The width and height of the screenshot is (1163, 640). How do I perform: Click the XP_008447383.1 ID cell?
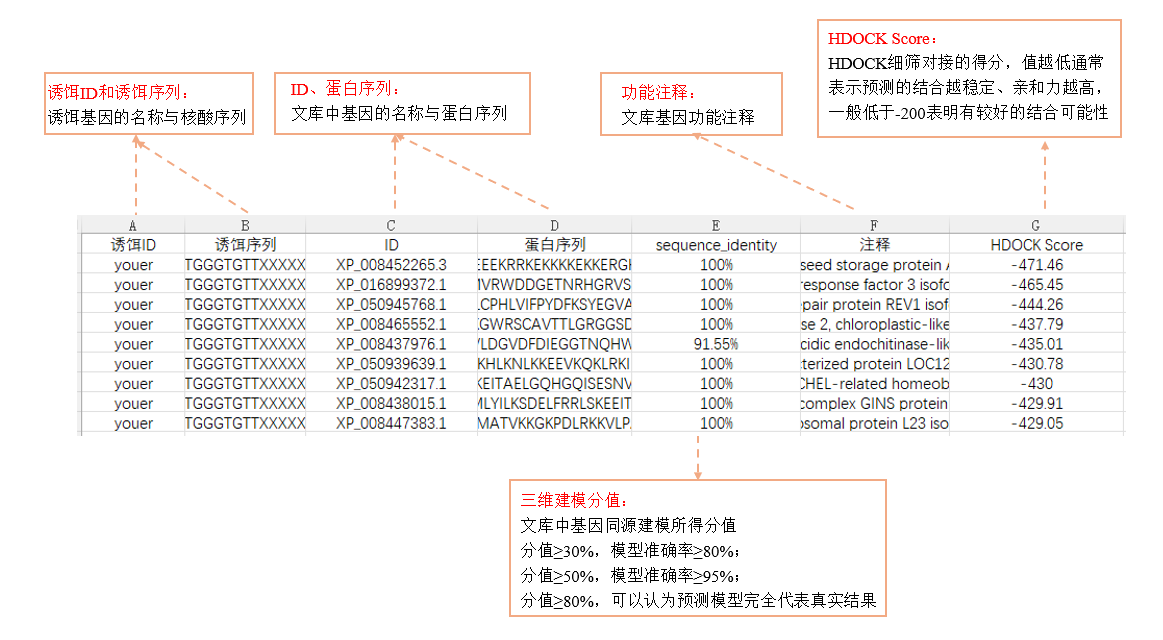(391, 423)
